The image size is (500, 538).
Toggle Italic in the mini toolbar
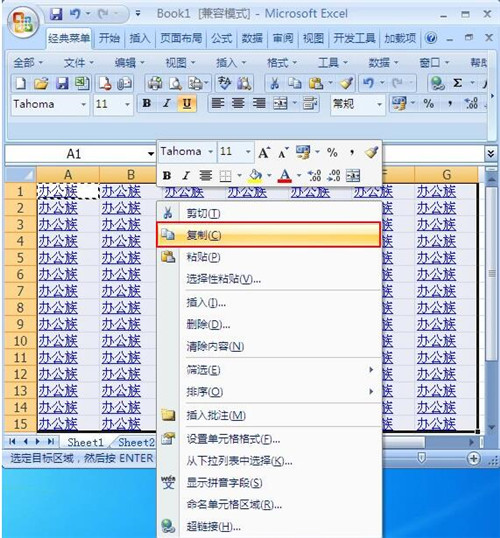pyautogui.click(x=186, y=176)
